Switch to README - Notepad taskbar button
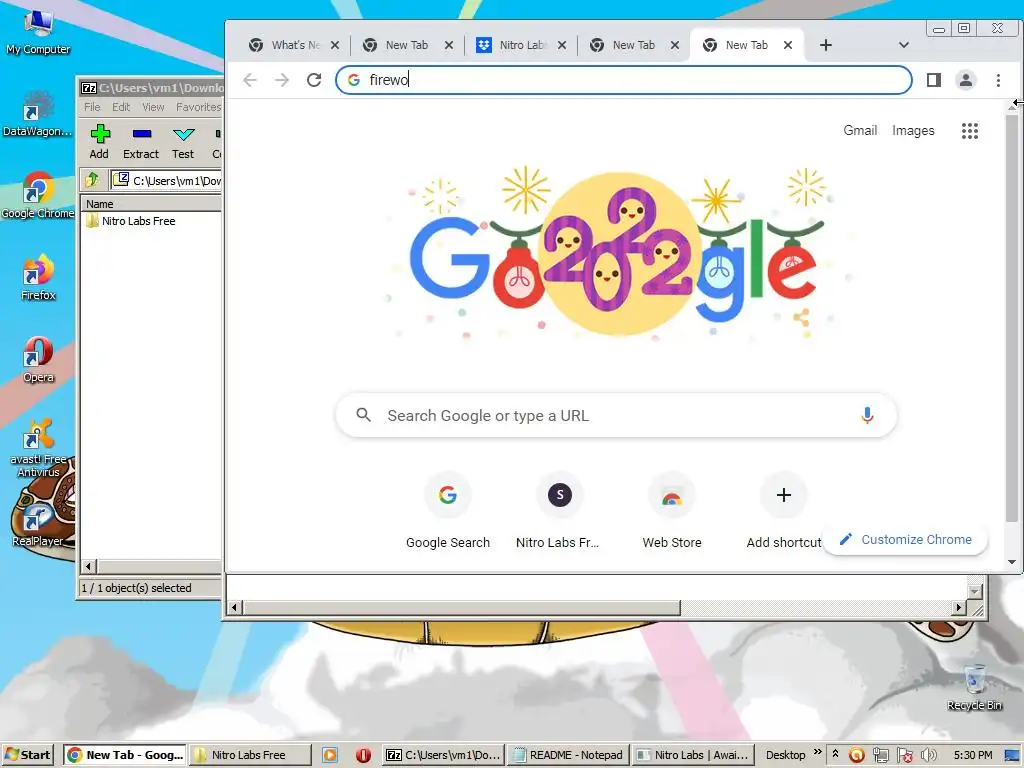 (x=569, y=755)
